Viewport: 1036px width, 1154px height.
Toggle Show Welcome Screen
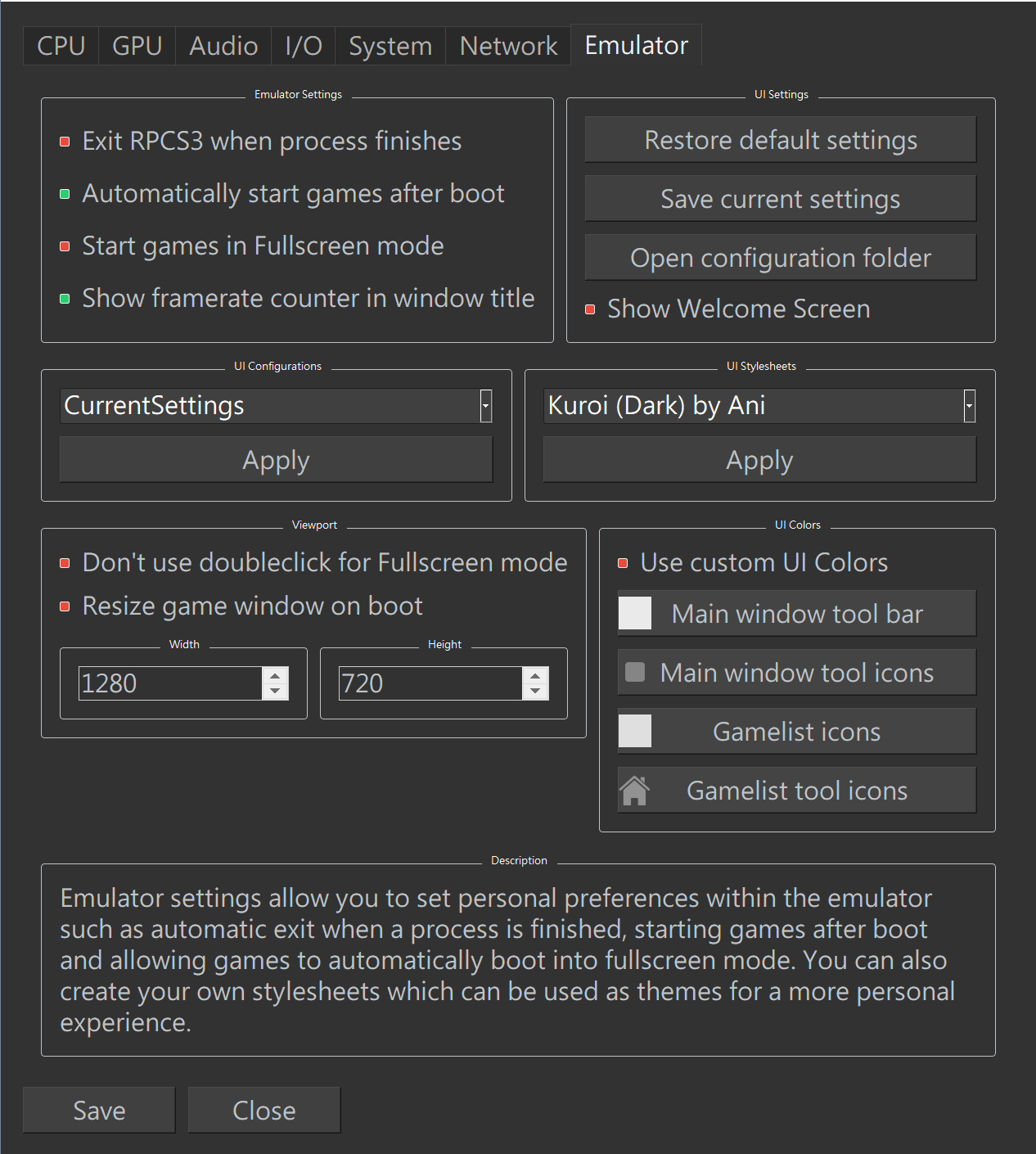point(591,309)
